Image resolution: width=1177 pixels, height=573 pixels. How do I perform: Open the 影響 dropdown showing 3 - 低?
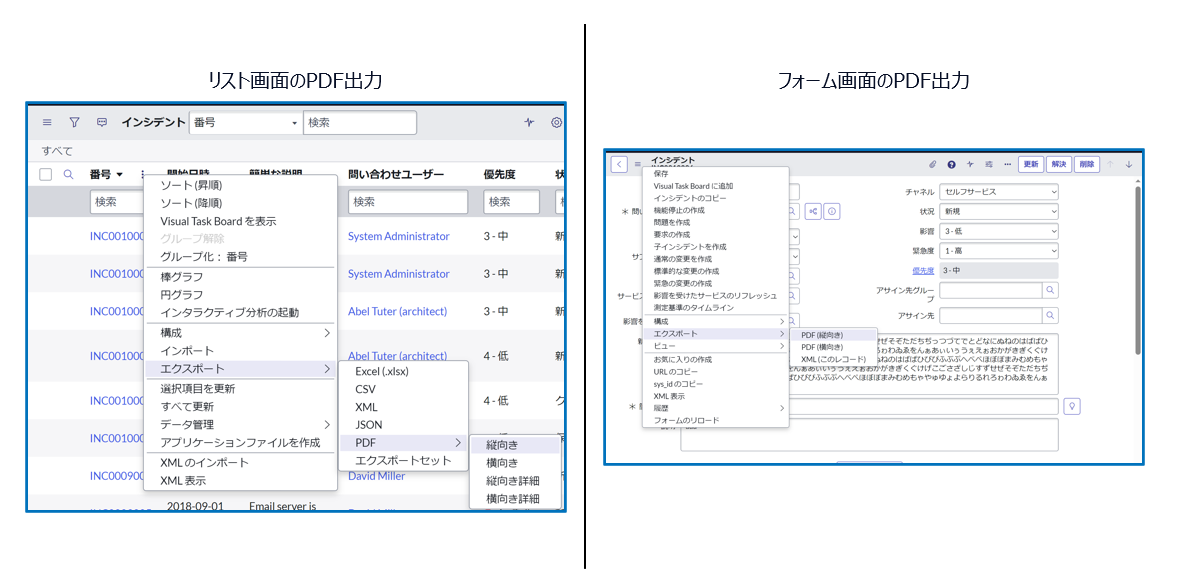[x=998, y=231]
